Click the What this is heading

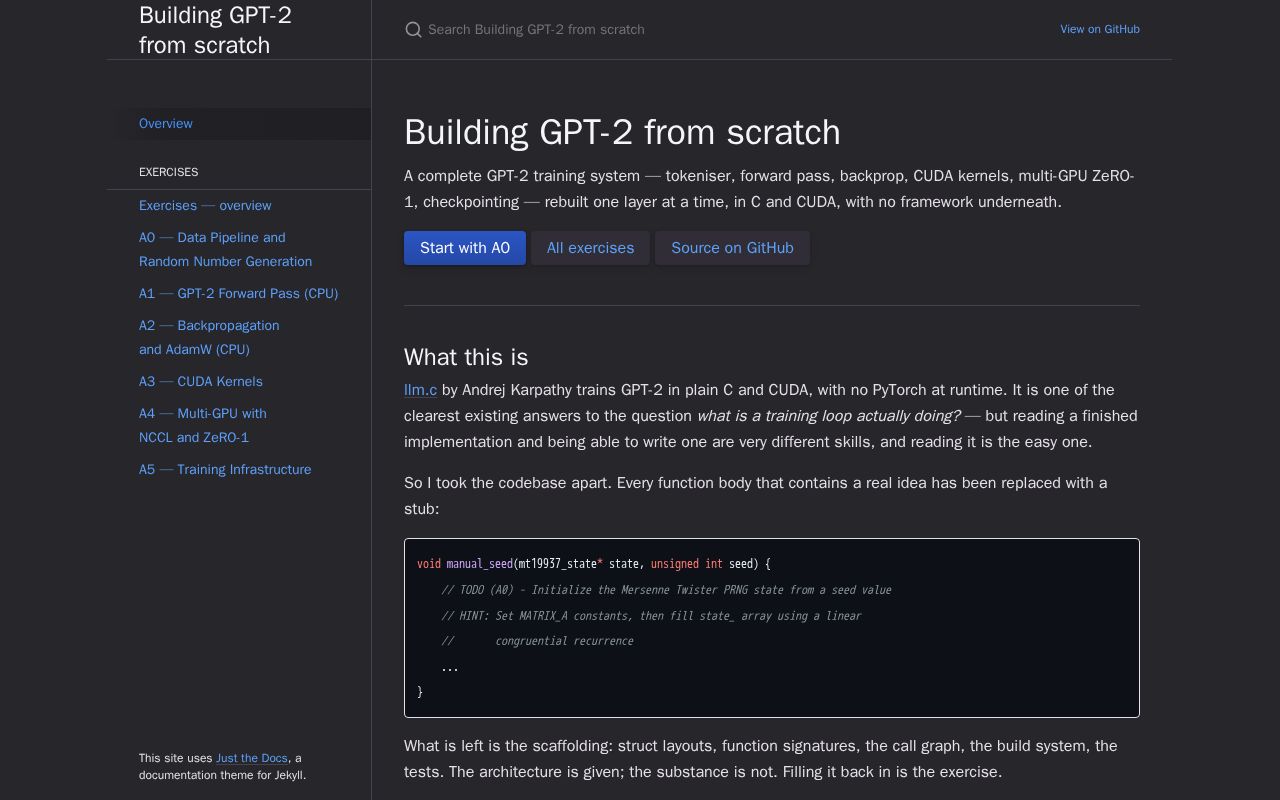[466, 357]
